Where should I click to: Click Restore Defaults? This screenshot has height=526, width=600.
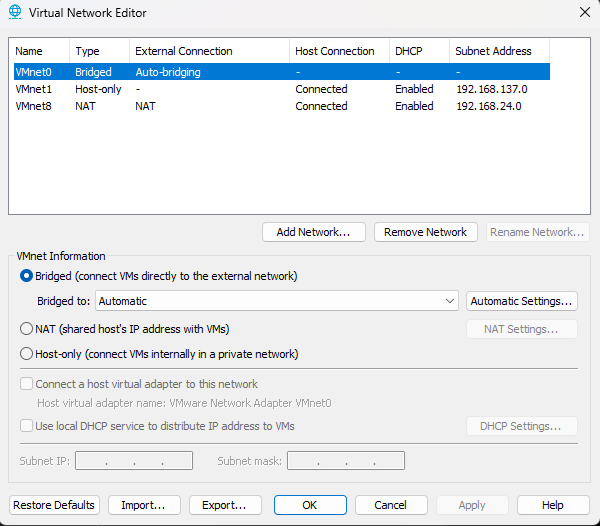[54, 505]
